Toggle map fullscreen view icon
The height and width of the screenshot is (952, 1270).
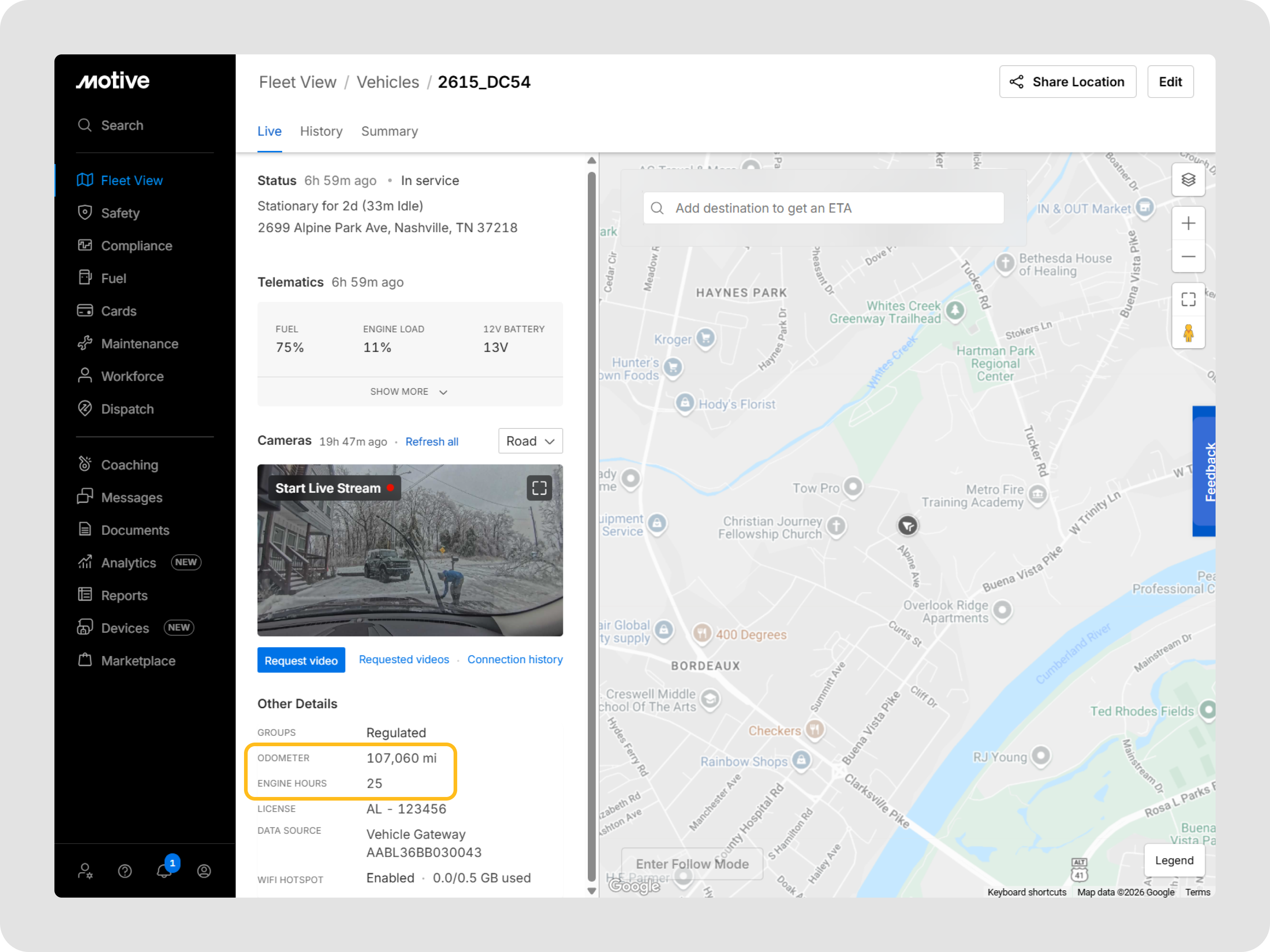1188,300
